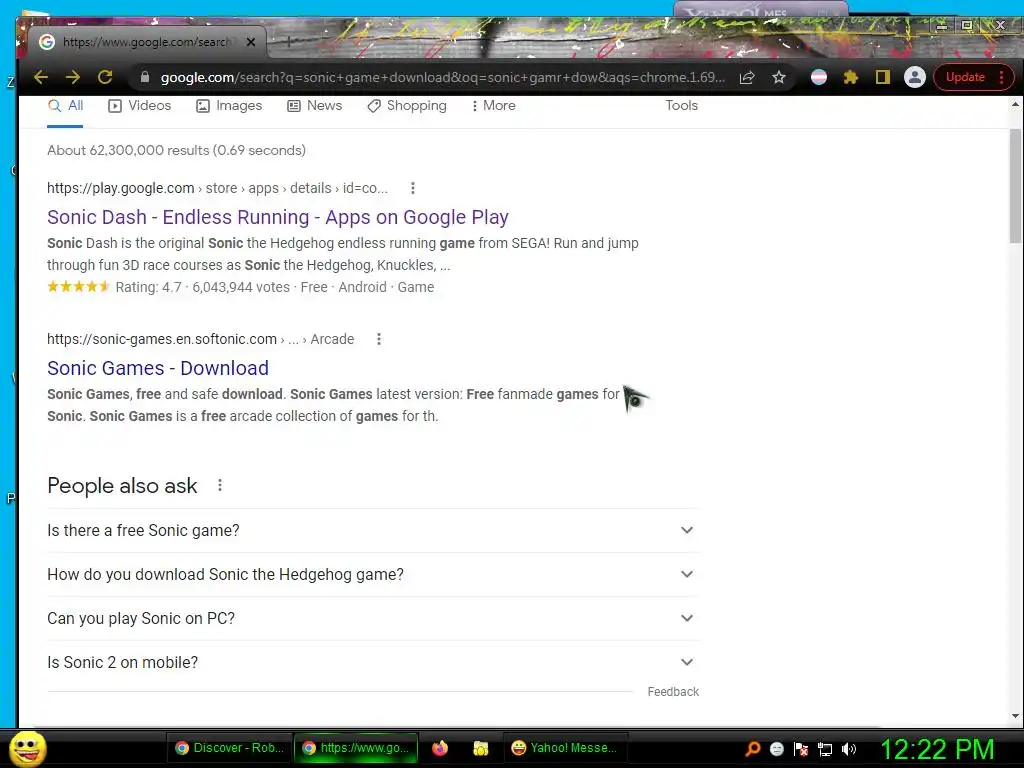Switch to Videos search results
Screen dimensions: 1024x768
(x=139, y=105)
